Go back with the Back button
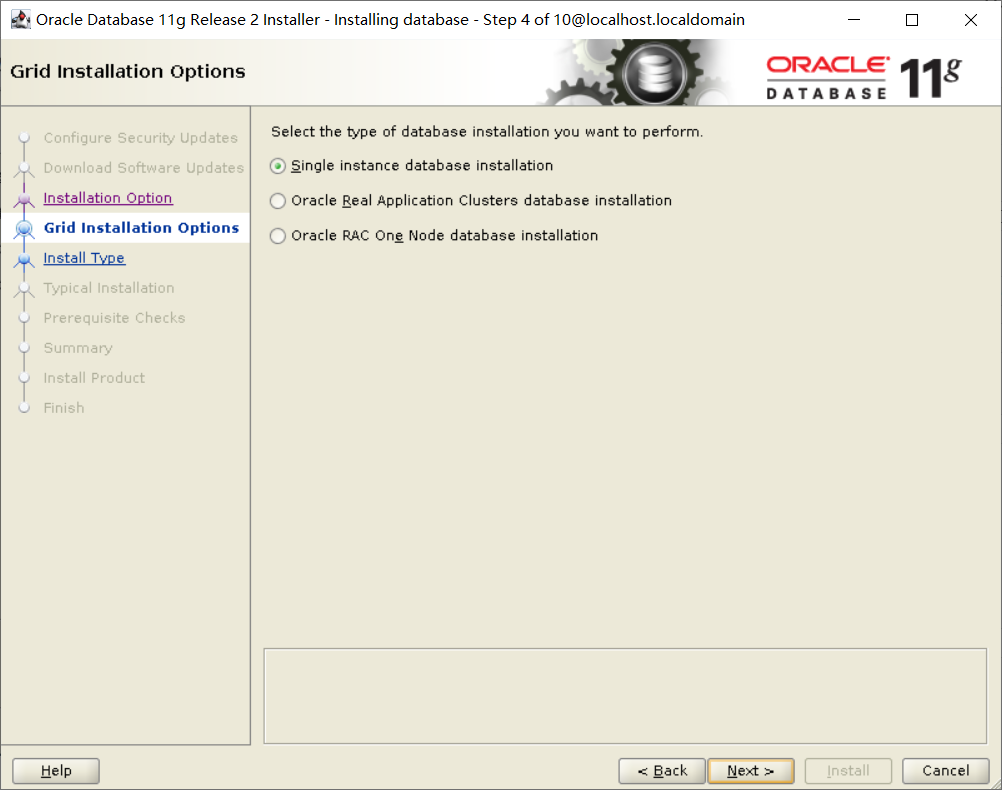 point(662,771)
